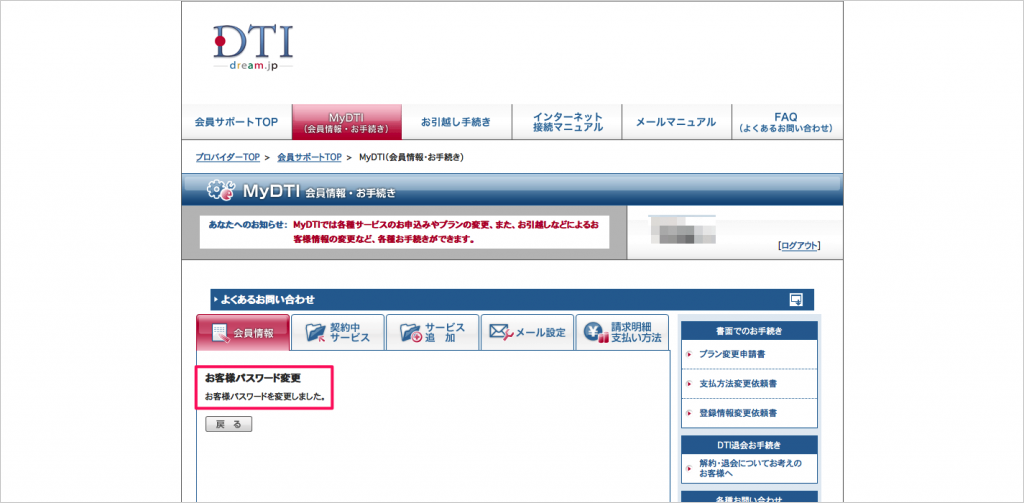Open the 登録情報変更依頼書 link
The width and height of the screenshot is (1024, 503).
738,413
